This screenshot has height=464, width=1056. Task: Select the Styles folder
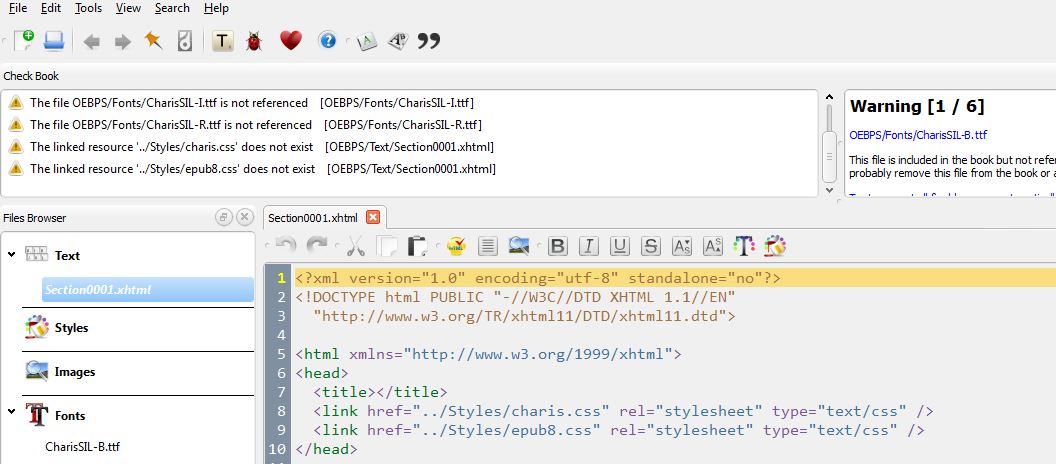[x=71, y=328]
